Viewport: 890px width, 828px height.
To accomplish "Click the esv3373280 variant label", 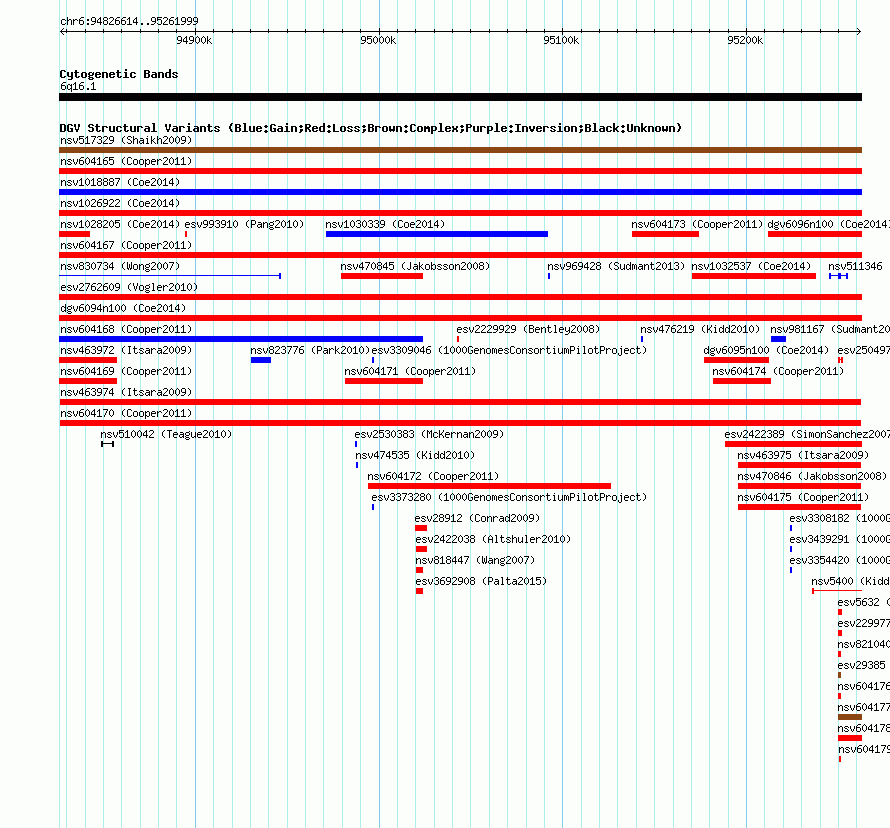I will click(x=509, y=497).
